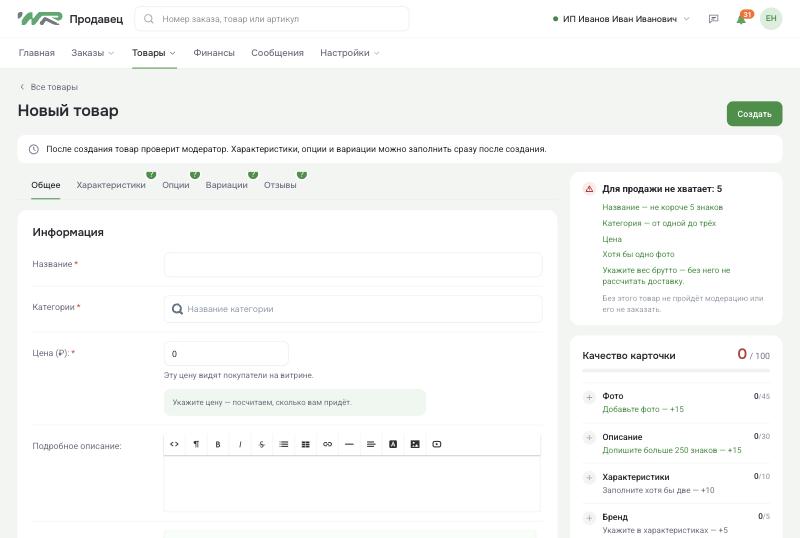The width and height of the screenshot is (800, 538).
Task: Open the Сообщения menu item
Action: click(277, 53)
